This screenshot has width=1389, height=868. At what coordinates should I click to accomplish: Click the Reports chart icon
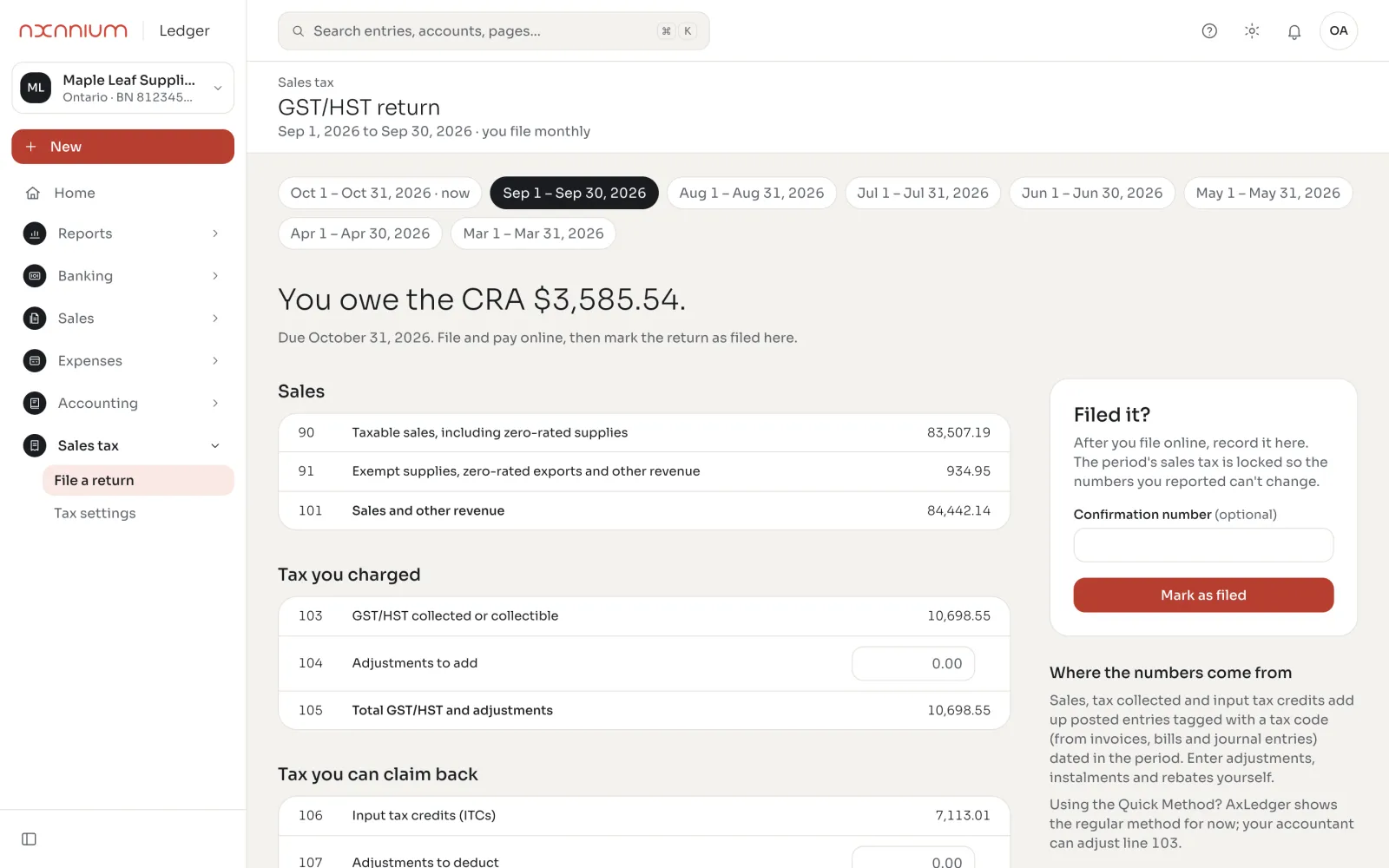35,233
